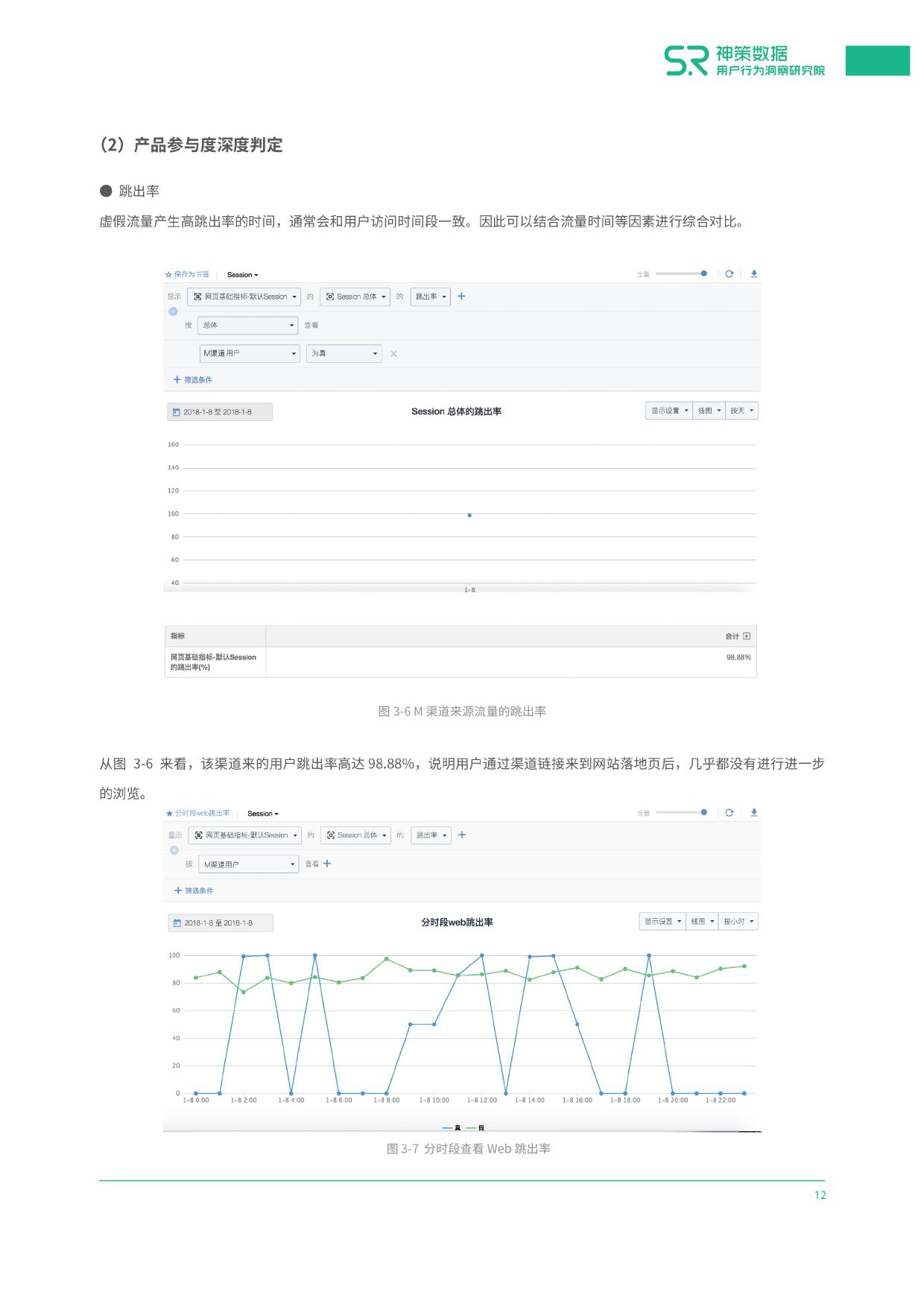This screenshot has height=1307, width=924.
Task: Toggle the 真 legend series in the bottom chart
Action: point(452,1127)
